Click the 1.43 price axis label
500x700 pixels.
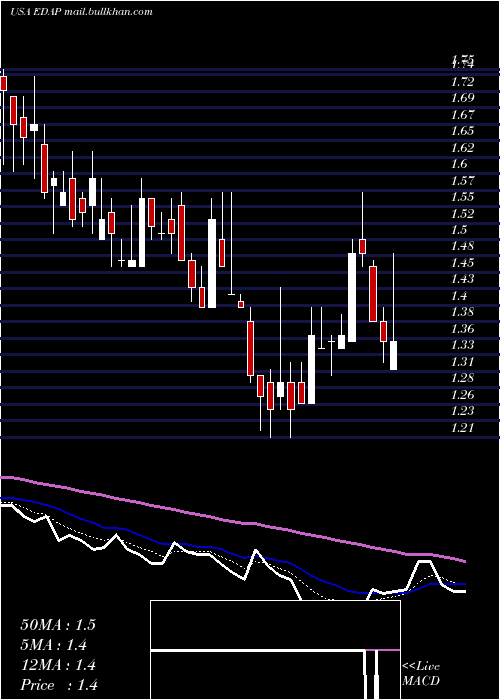(x=462, y=279)
